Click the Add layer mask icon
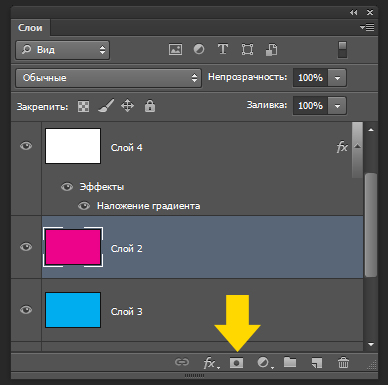The width and height of the screenshot is (388, 385). pos(236,362)
